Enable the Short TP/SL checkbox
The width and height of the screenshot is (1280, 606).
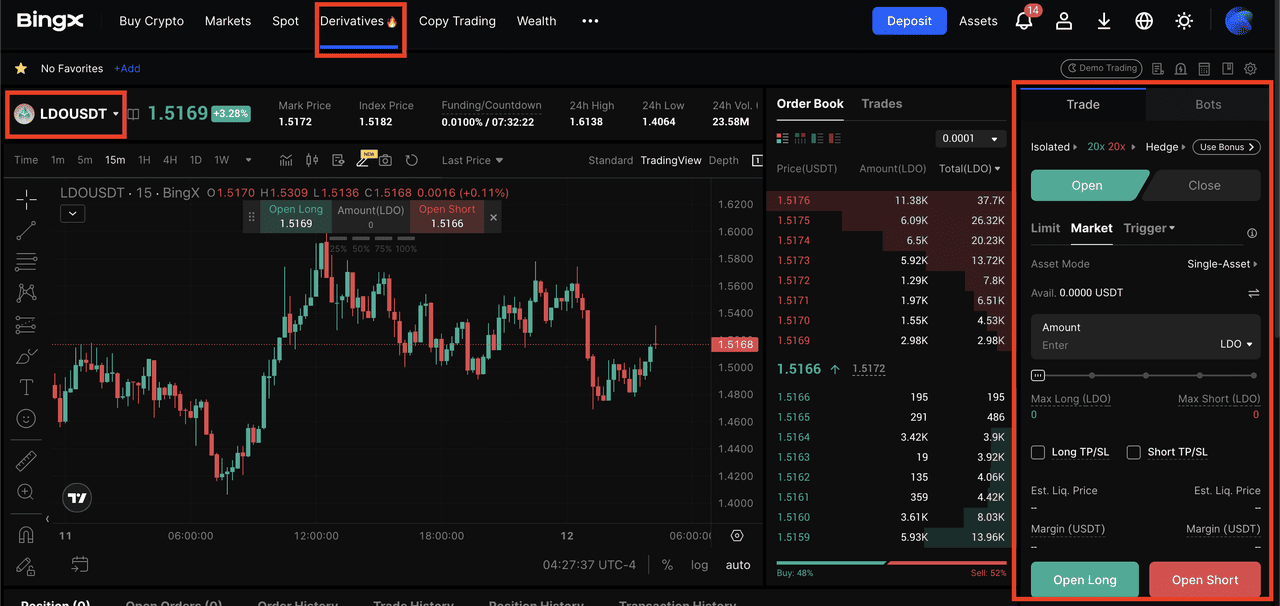(x=1134, y=452)
